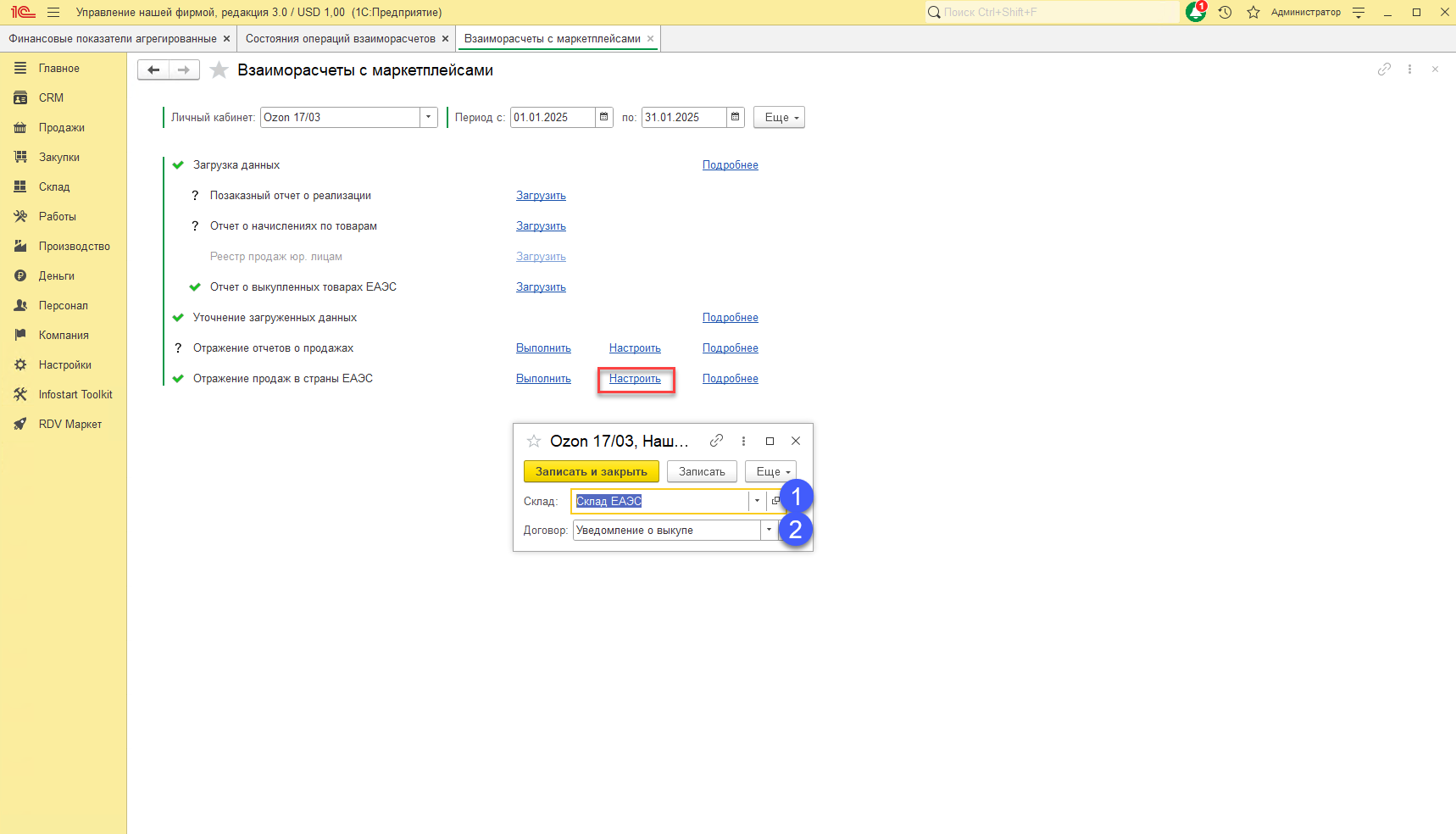Open the Продажи section
1456x834 pixels.
pos(64,128)
